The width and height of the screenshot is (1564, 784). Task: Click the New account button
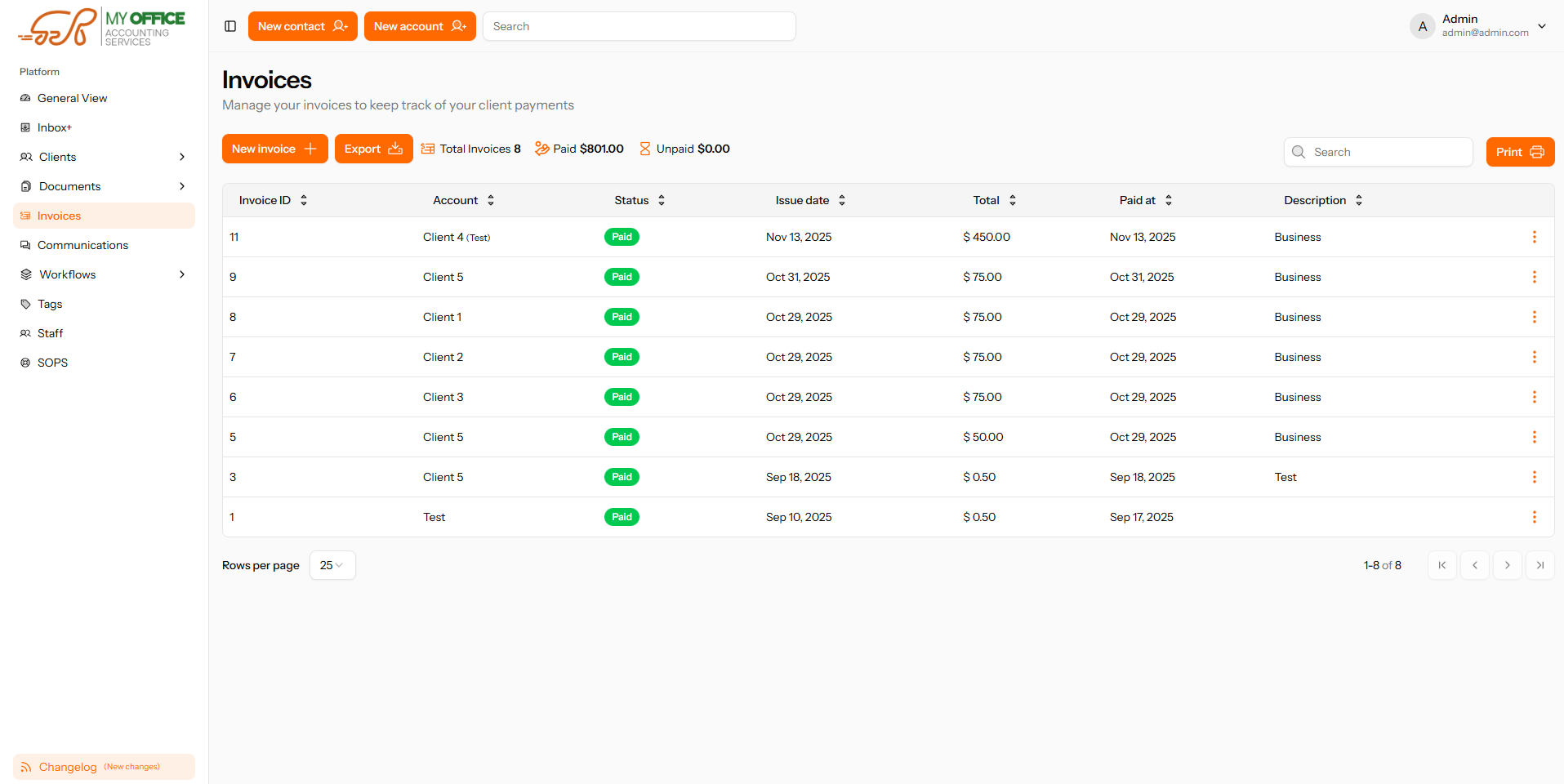coord(420,26)
